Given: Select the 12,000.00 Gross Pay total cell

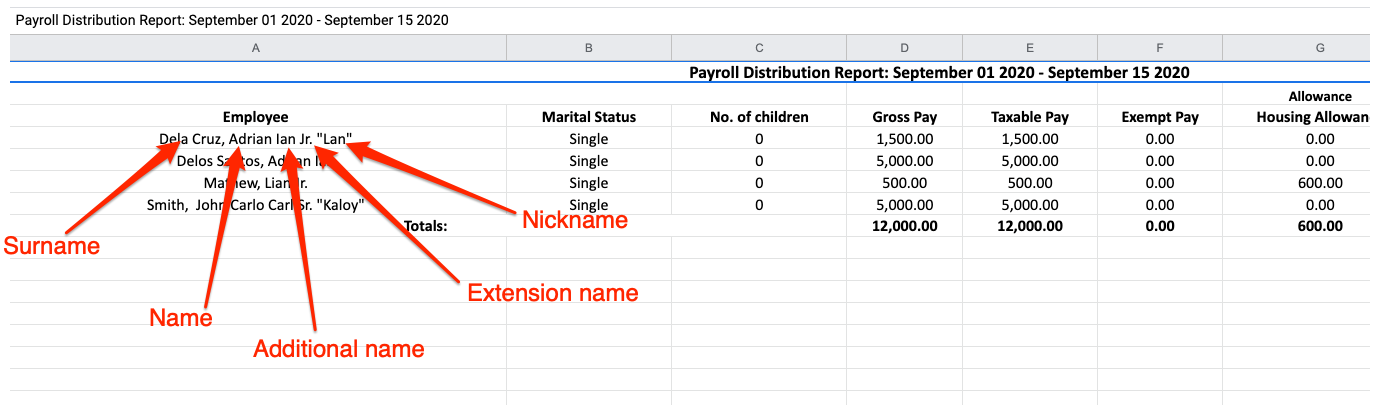Looking at the screenshot, I should click(904, 226).
